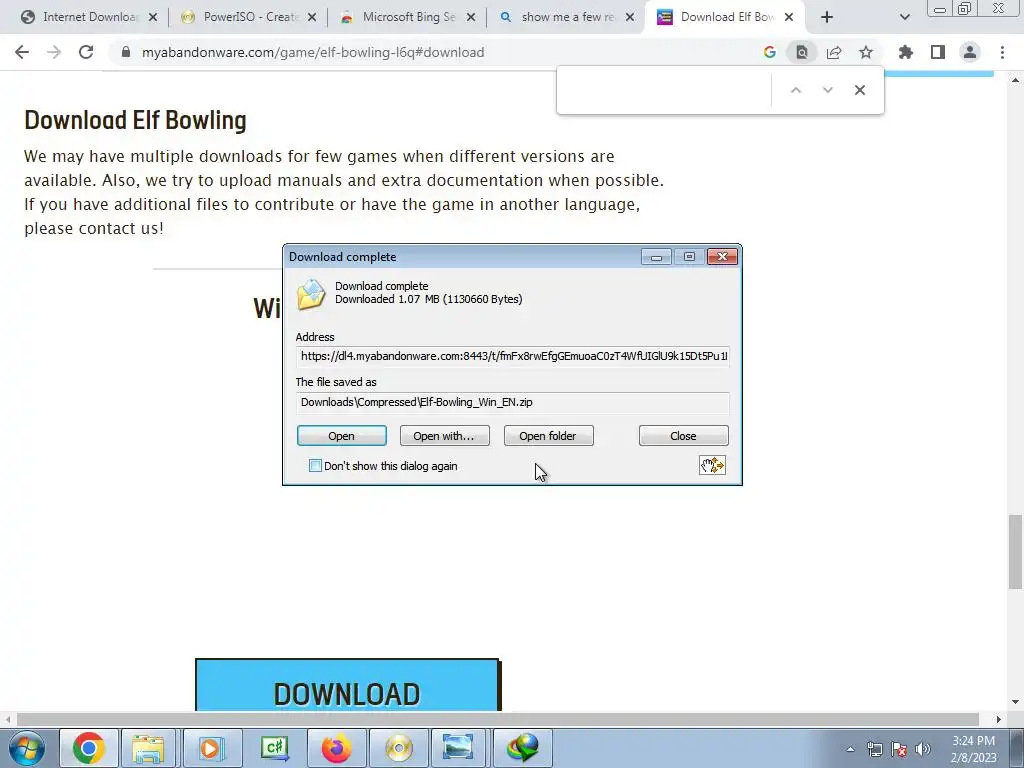Click the vertical scrollbar thumb

(1015, 552)
